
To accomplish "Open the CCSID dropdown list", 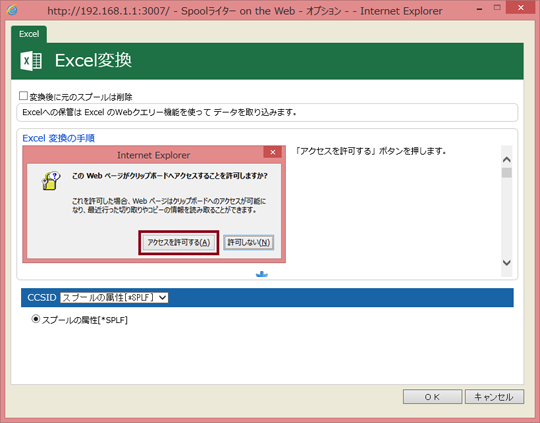I will tap(114, 298).
